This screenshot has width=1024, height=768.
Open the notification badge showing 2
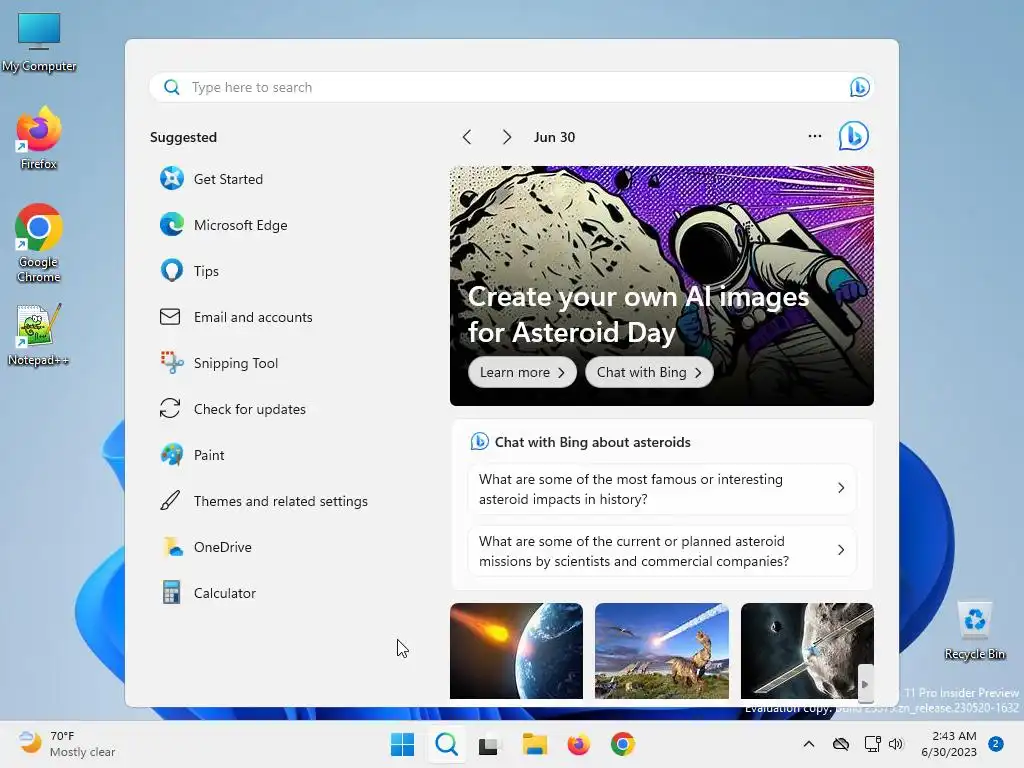[x=997, y=744]
